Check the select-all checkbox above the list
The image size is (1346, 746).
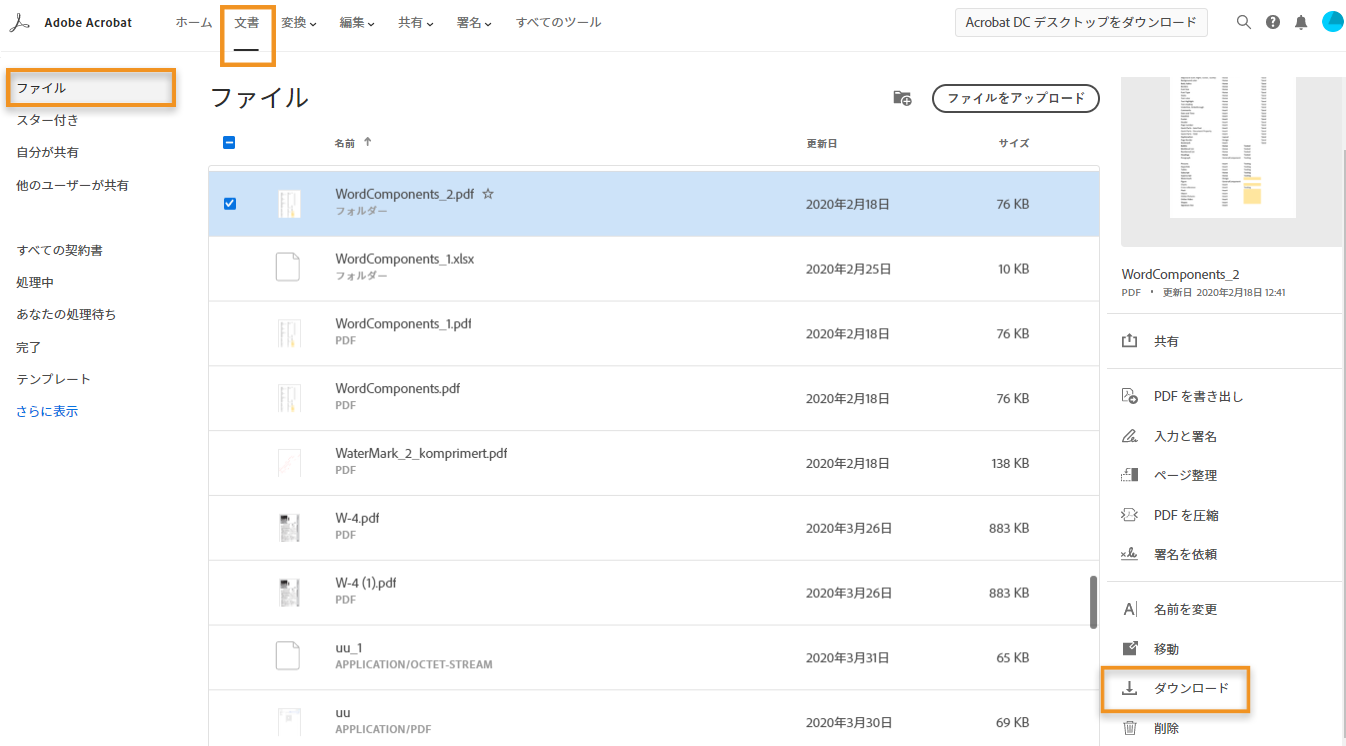pyautogui.click(x=229, y=142)
